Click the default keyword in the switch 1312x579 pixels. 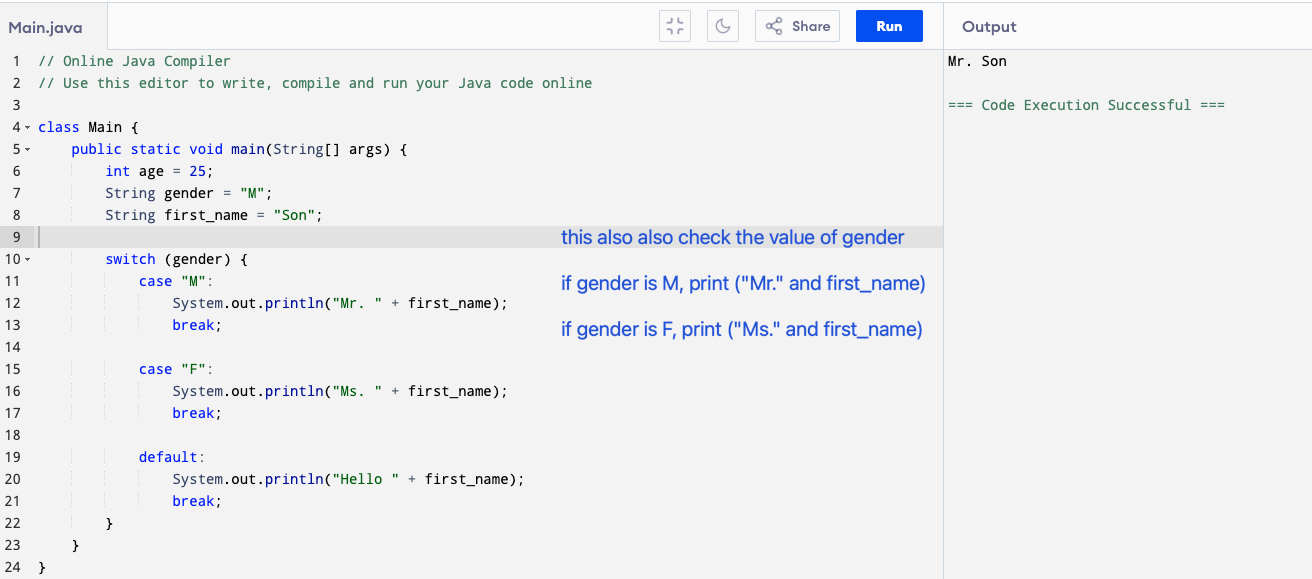171,457
